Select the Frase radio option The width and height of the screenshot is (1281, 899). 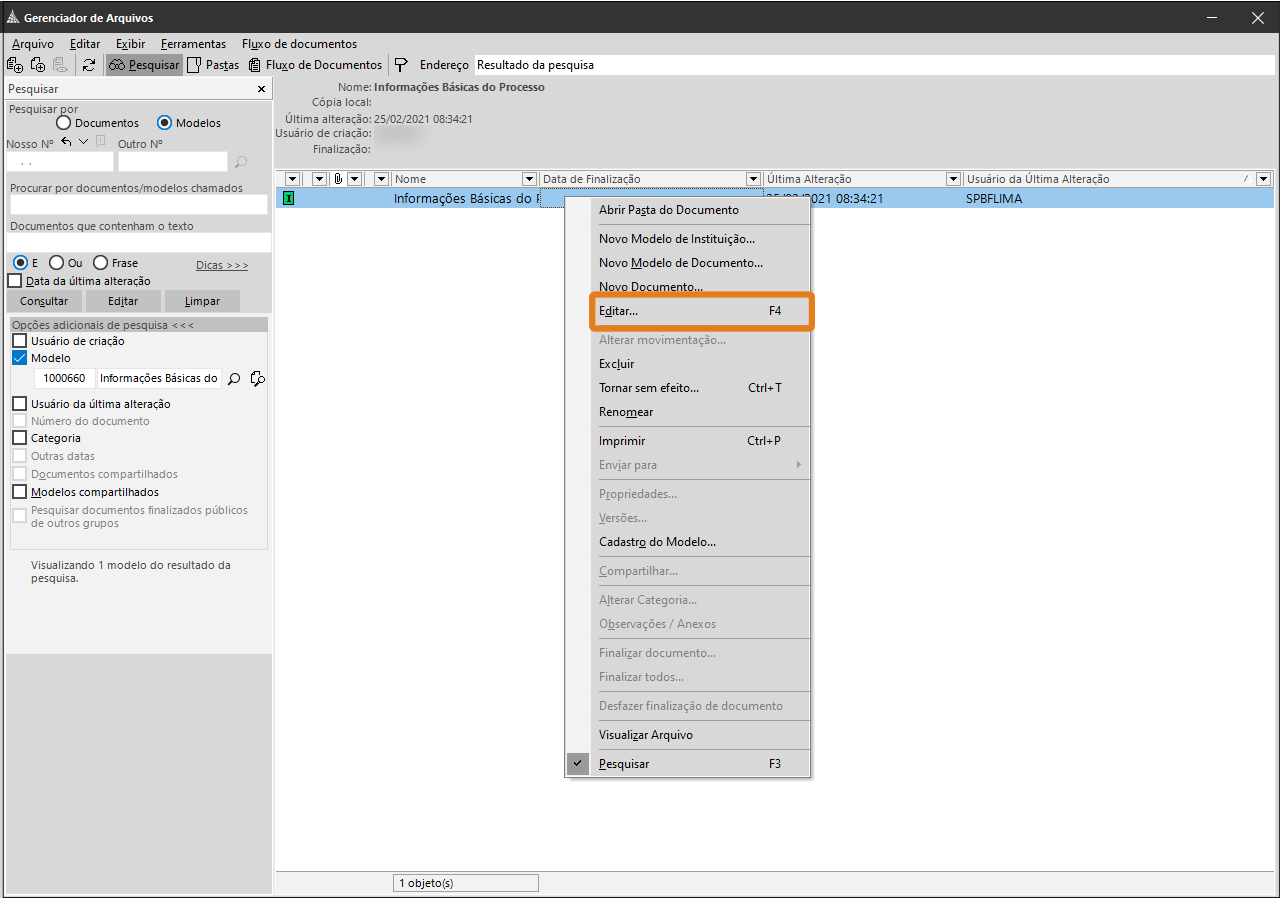coord(100,263)
